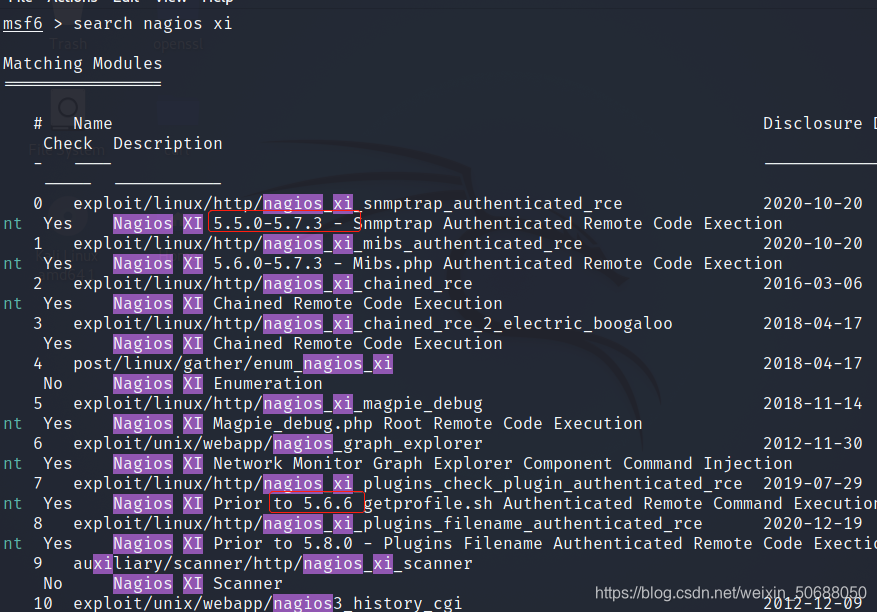Select module path nagios3_history_cgi
877x612 pixels.
click(267, 604)
